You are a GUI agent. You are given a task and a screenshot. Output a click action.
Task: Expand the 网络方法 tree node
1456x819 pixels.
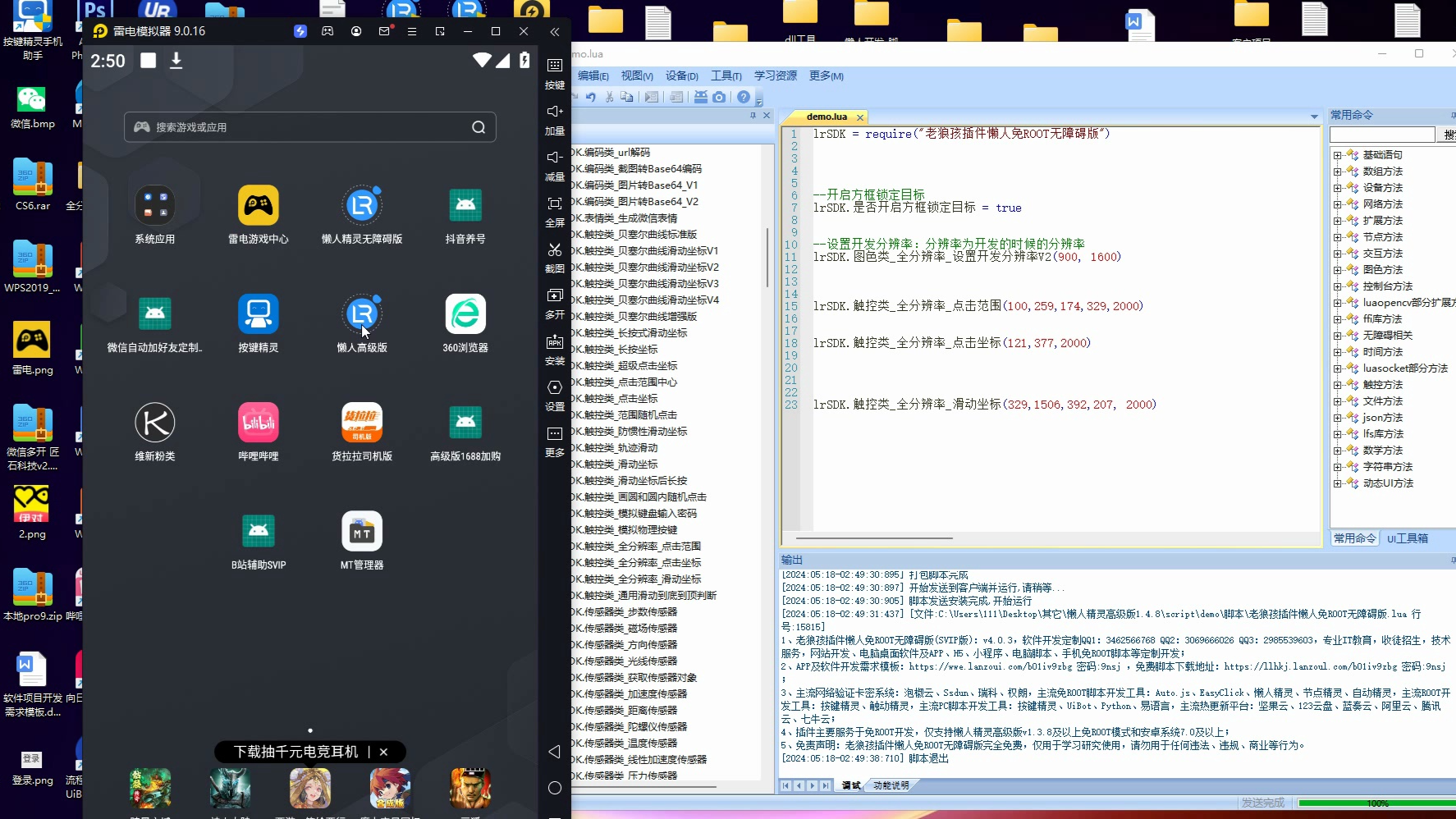click(1337, 204)
